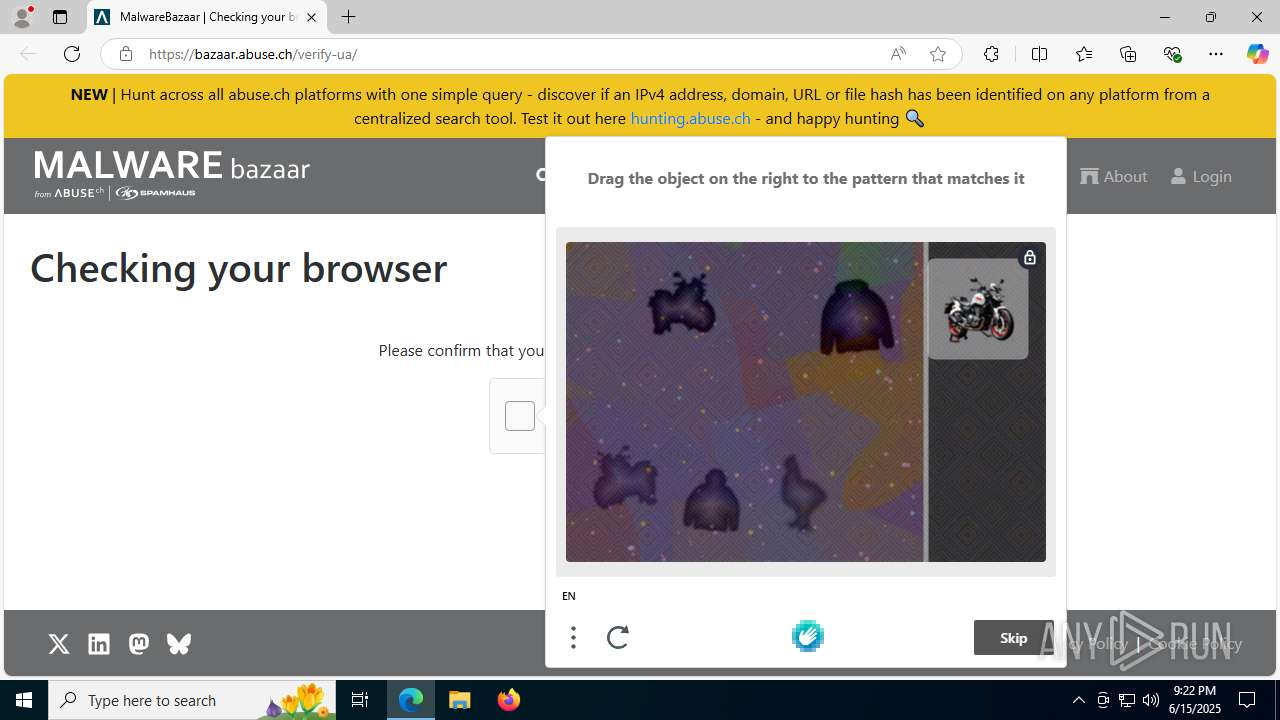Screen dimensions: 1280x720
Task: Open the browser profile icon
Action: [x=22, y=17]
